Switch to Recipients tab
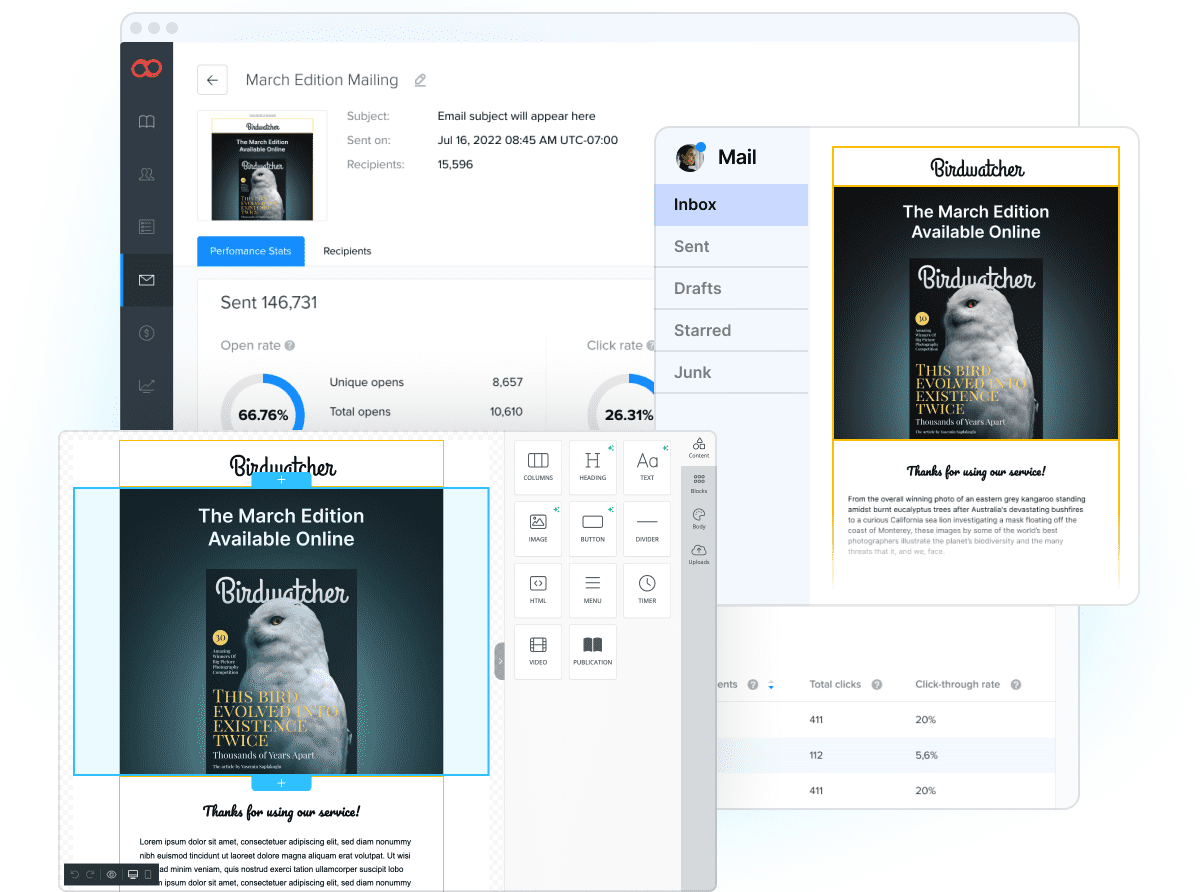The image size is (1200, 892). click(347, 251)
